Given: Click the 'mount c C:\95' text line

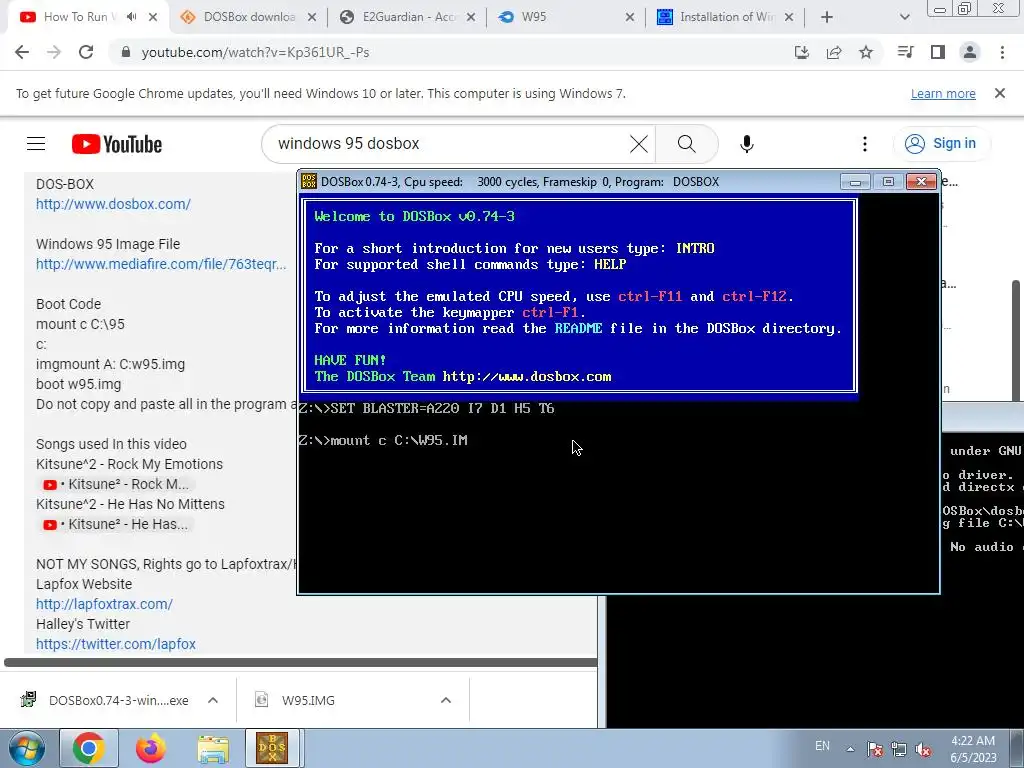Looking at the screenshot, I should [80, 324].
